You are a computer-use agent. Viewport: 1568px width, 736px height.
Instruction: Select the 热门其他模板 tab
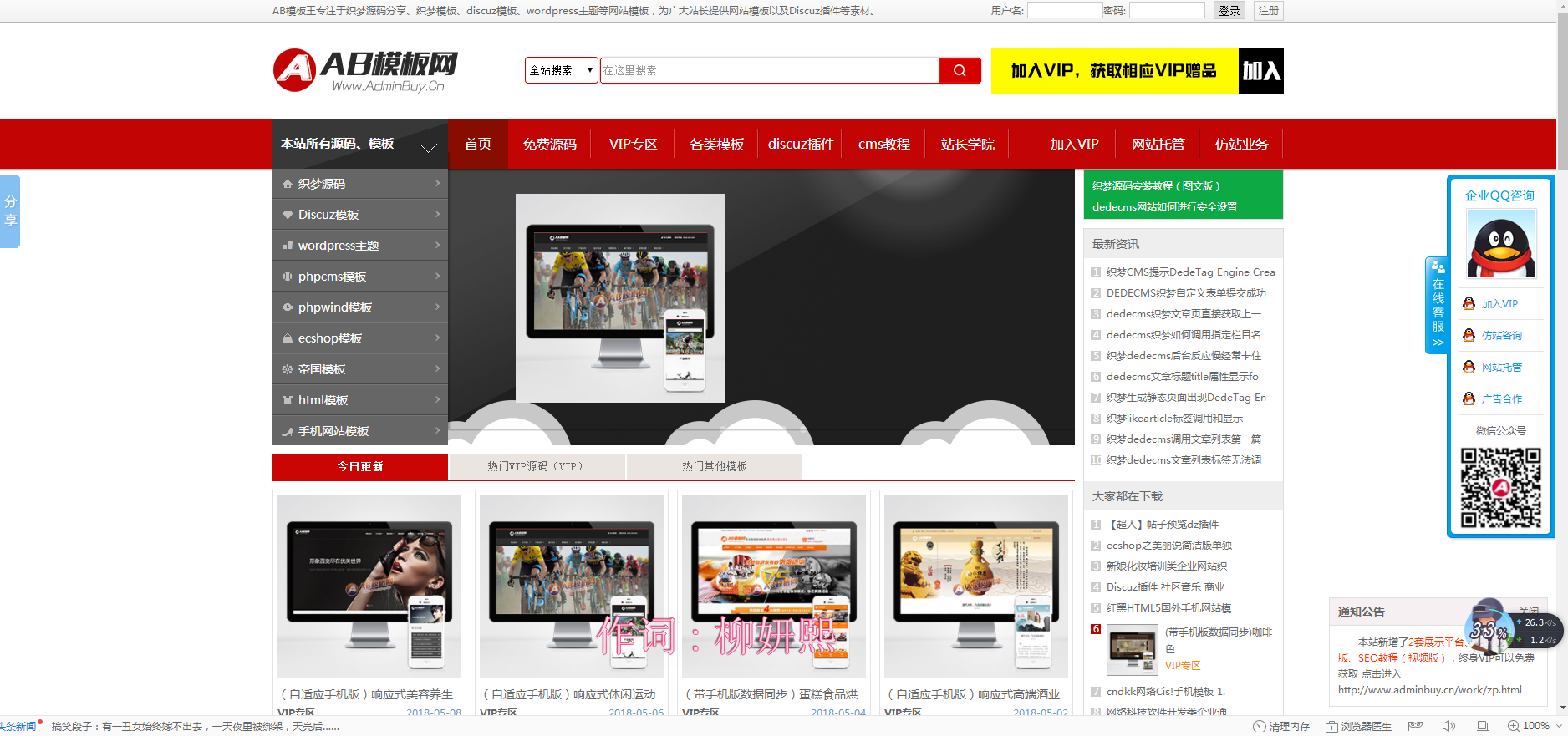[715, 466]
